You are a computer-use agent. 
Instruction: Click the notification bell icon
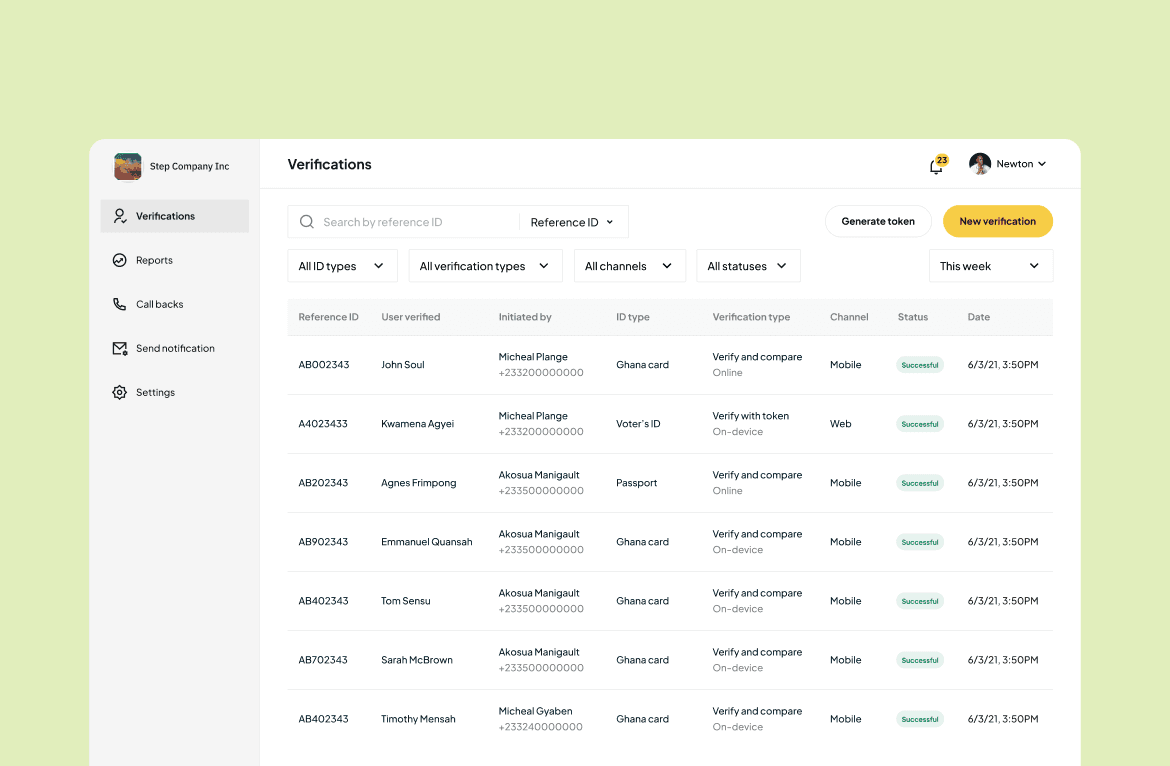click(x=934, y=165)
